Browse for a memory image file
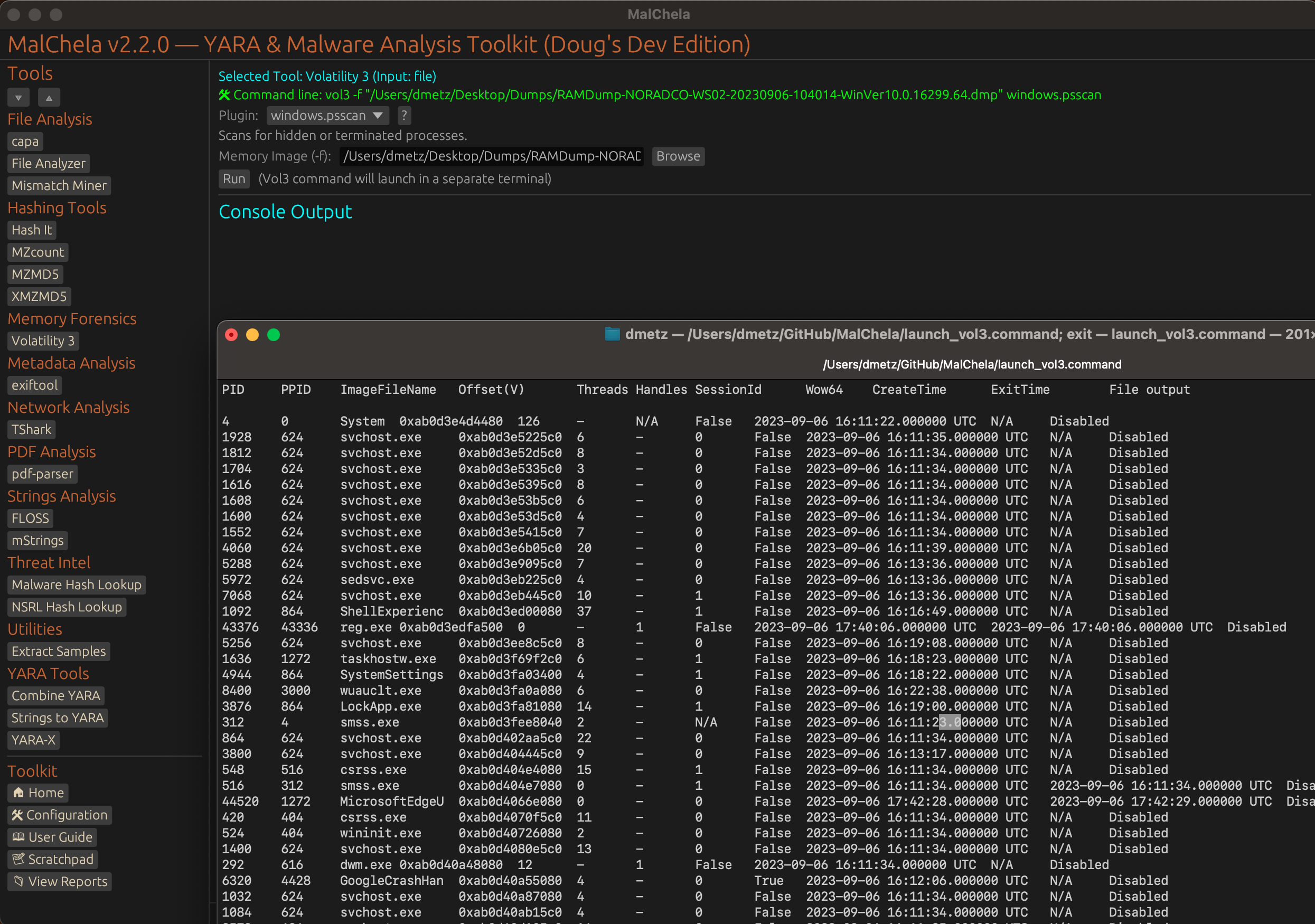 (678, 156)
